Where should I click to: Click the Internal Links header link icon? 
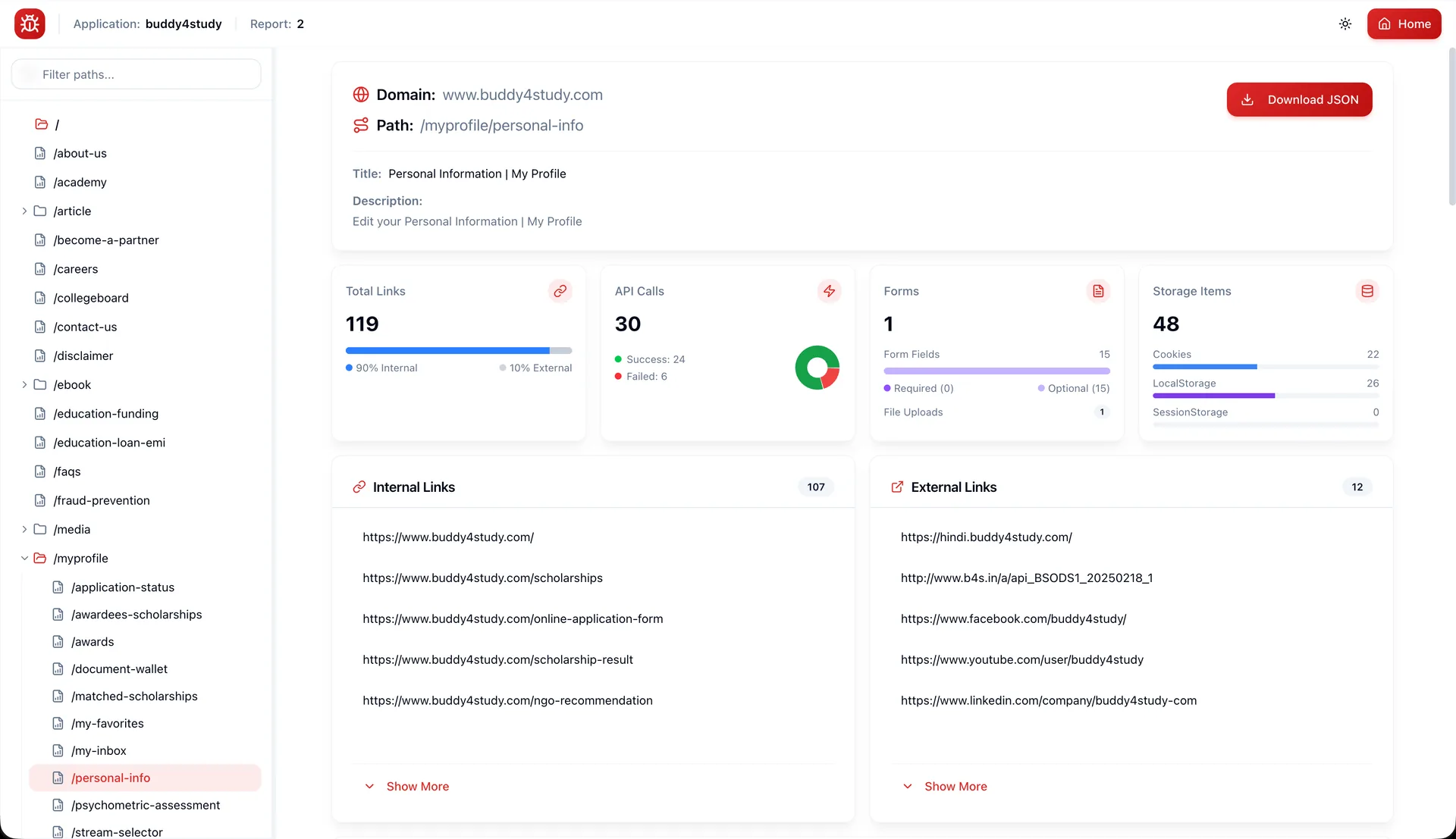click(x=359, y=487)
